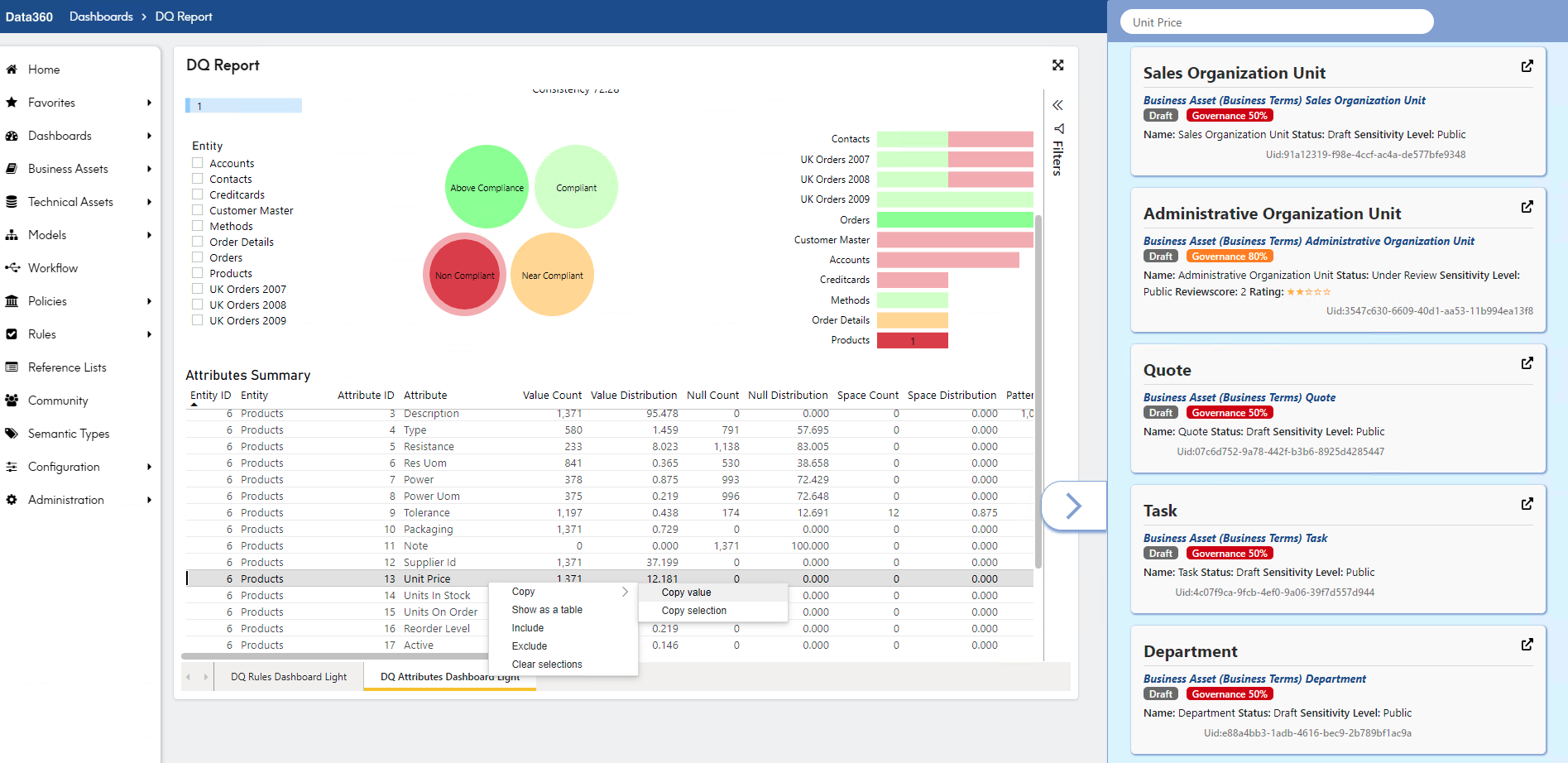
Task: Click the Unit Price search field
Action: coord(1277,22)
